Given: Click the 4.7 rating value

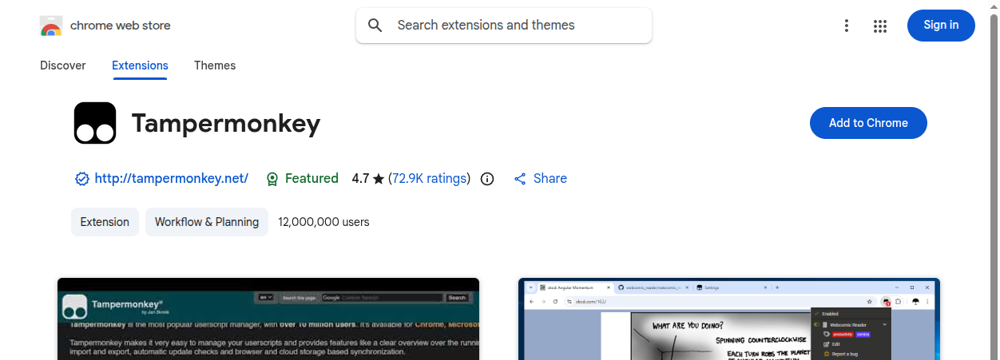Looking at the screenshot, I should point(360,179).
